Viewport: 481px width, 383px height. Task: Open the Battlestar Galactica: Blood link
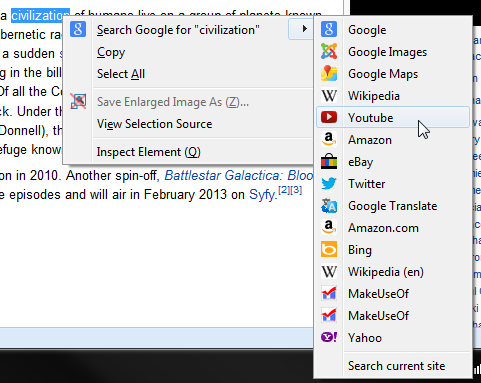pos(239,175)
